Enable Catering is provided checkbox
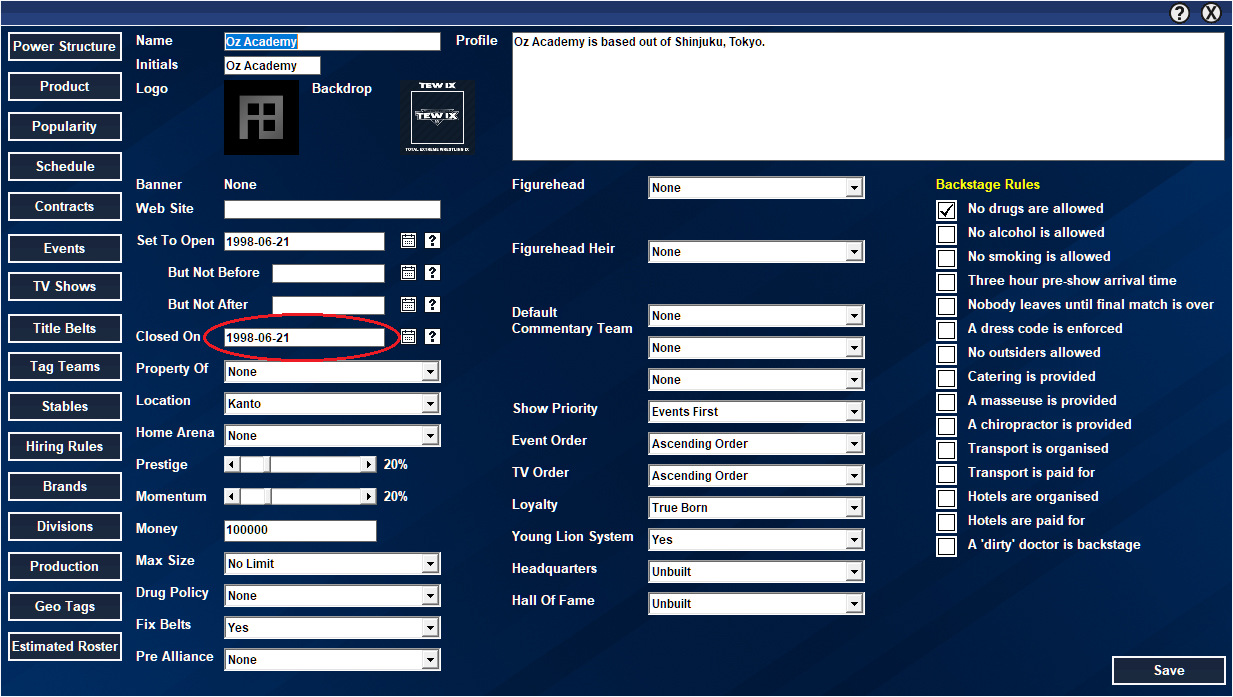This screenshot has width=1233, height=697. 946,377
